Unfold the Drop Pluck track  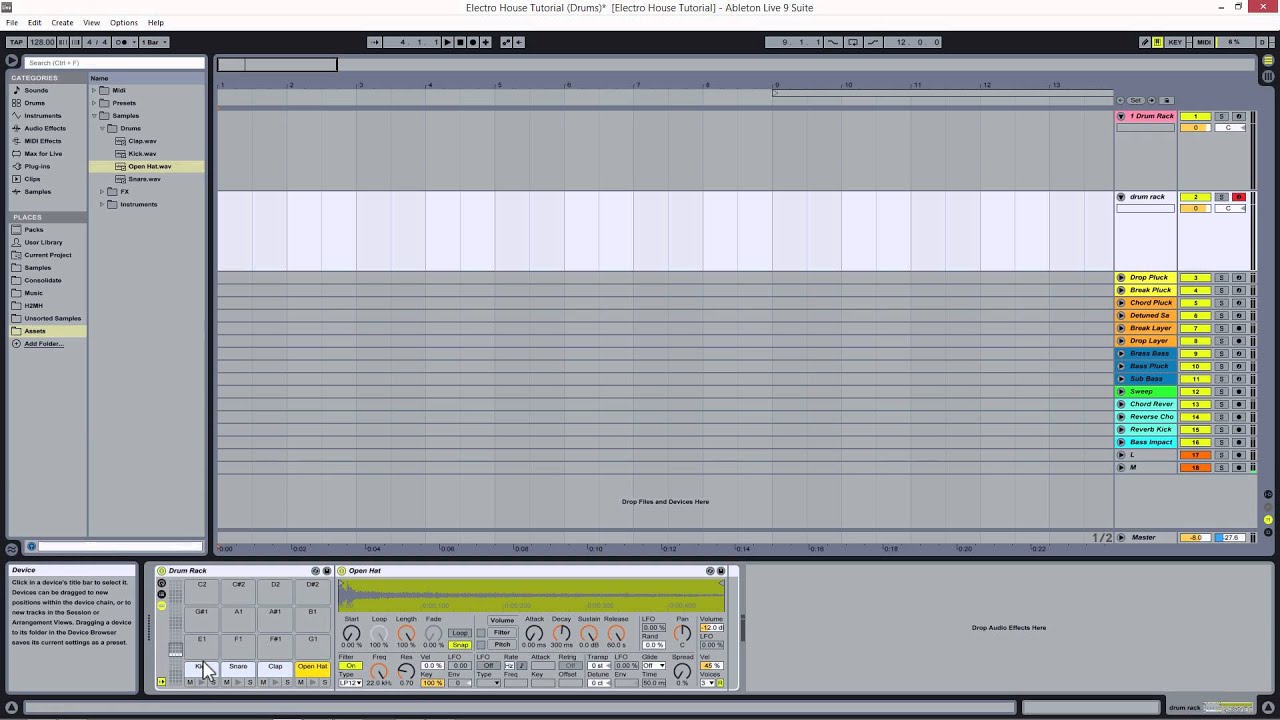coord(1121,278)
